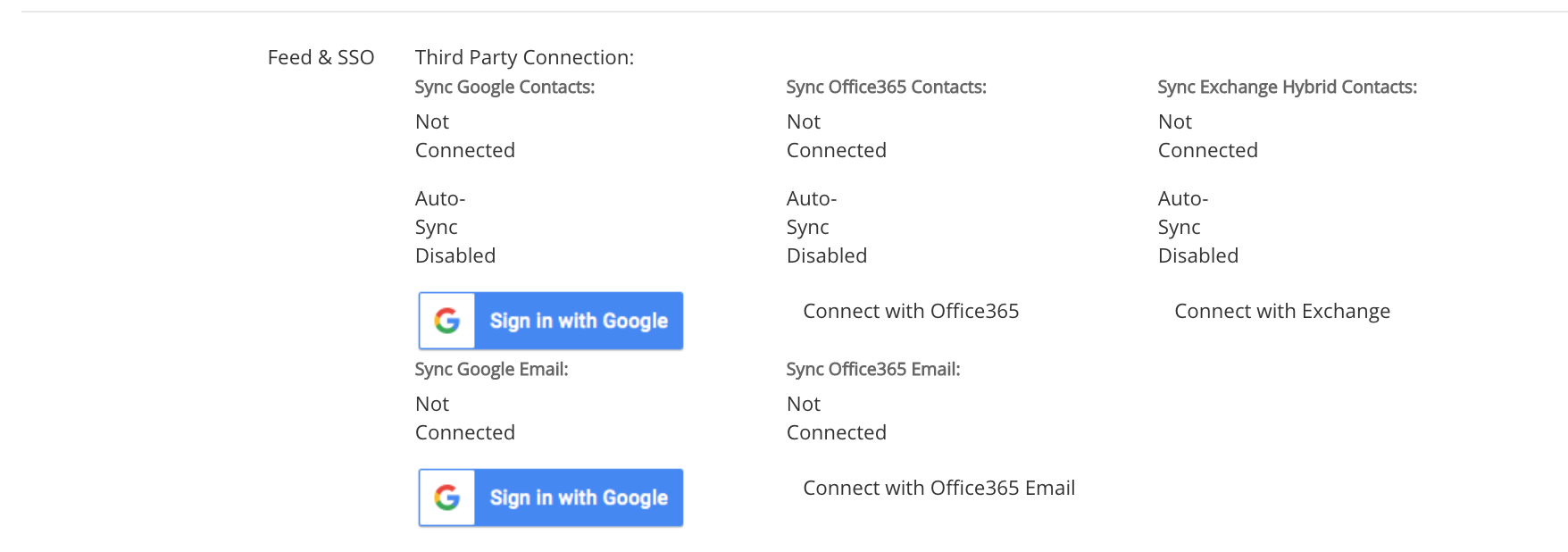Screen dimensions: 1568x552
Task: Click Not Connected status under Sync Office365 Contacts
Action: pos(837,136)
